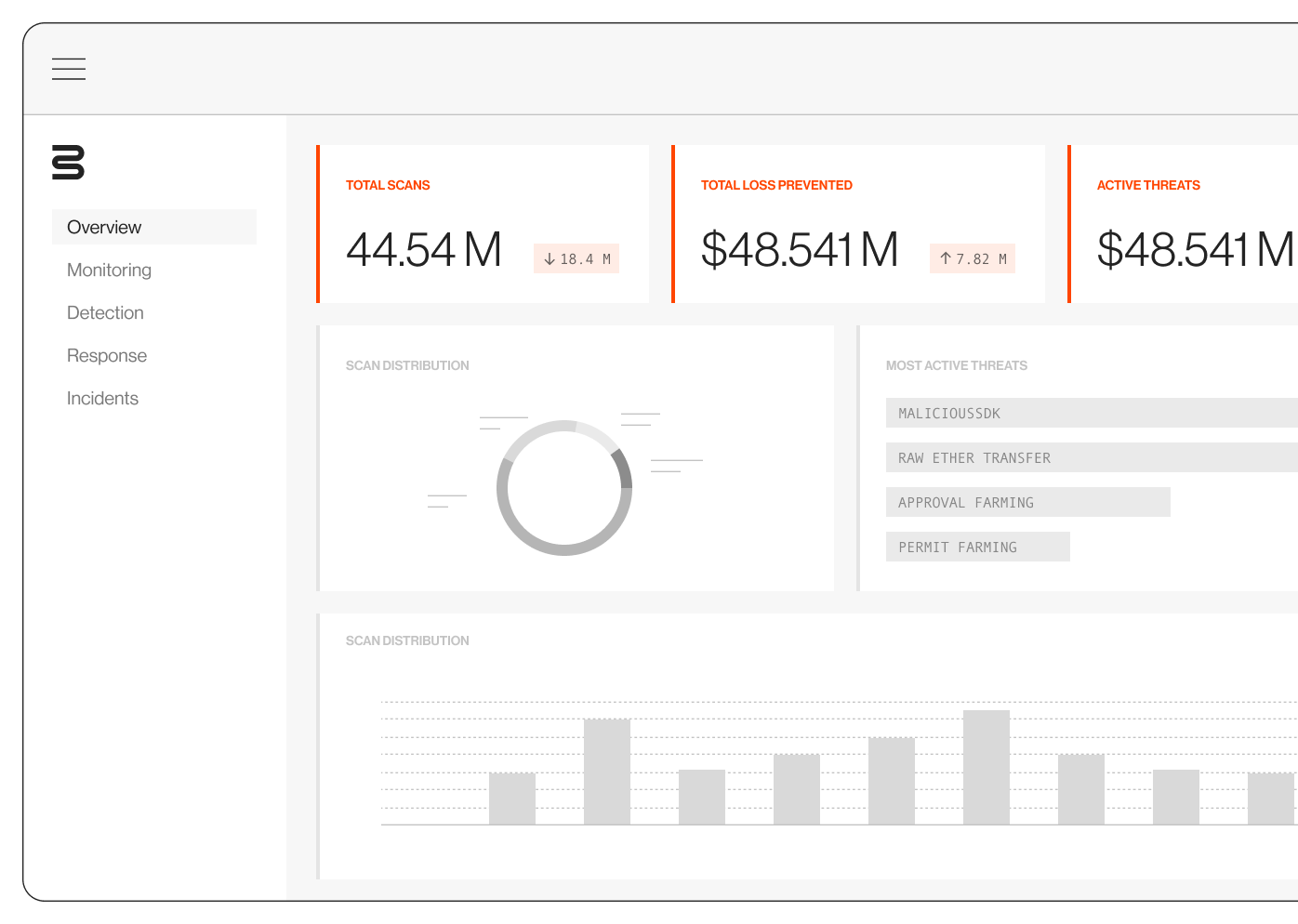Click the down arrow in the 18.4 M badge
1298x924 pixels.
[550, 258]
